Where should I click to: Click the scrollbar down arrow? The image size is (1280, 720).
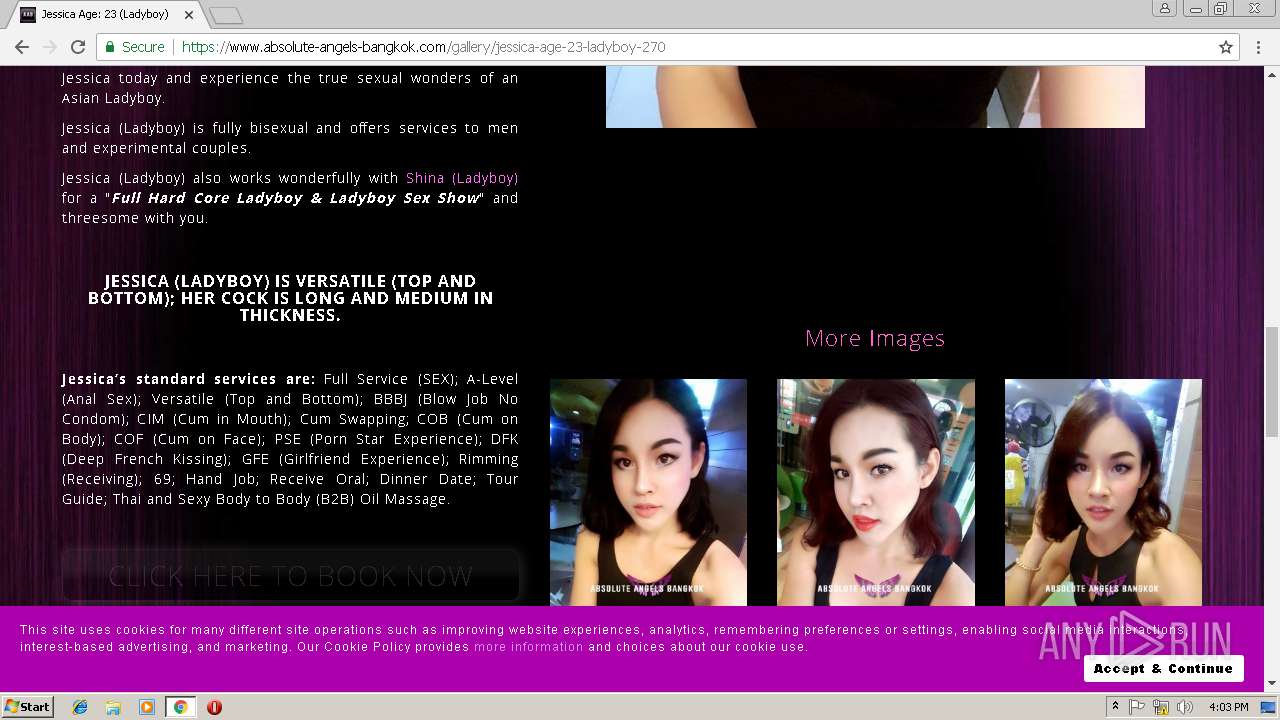tap(1272, 684)
